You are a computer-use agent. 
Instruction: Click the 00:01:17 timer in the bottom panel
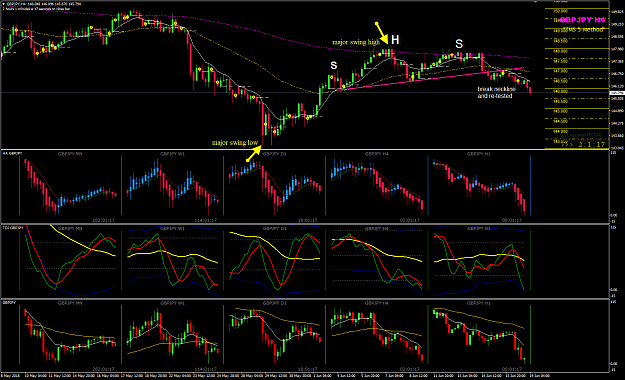pos(512,369)
